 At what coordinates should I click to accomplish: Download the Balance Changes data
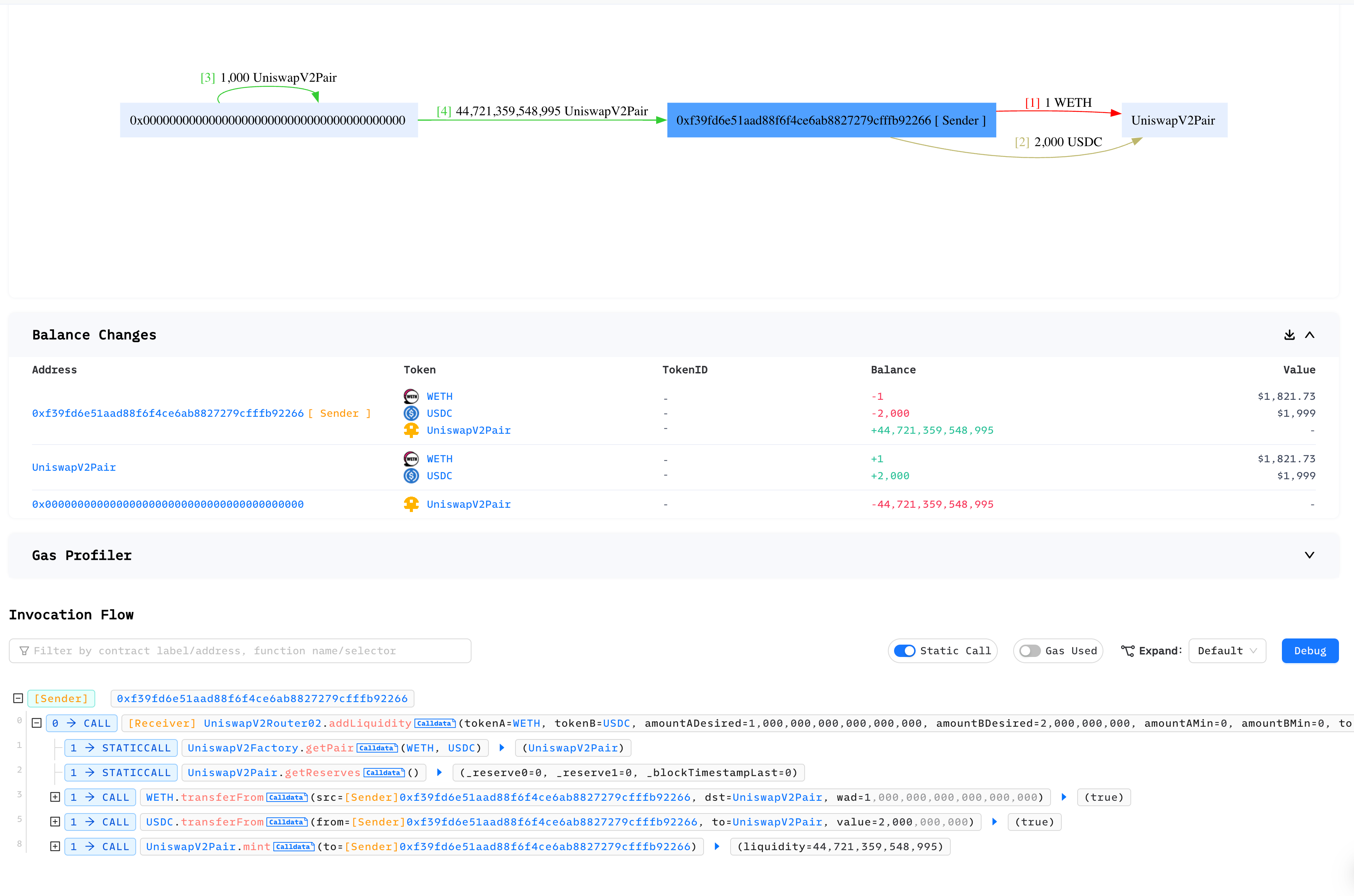coord(1289,335)
